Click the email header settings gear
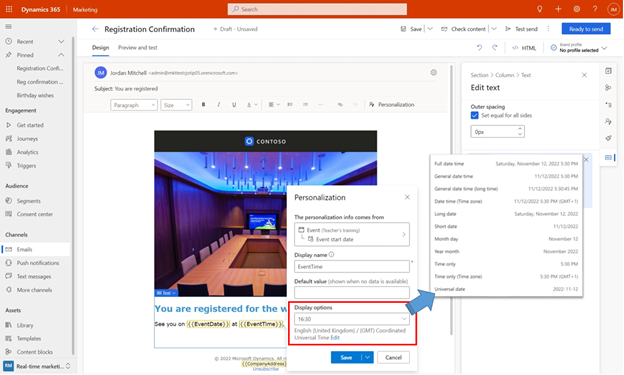 [x=433, y=72]
